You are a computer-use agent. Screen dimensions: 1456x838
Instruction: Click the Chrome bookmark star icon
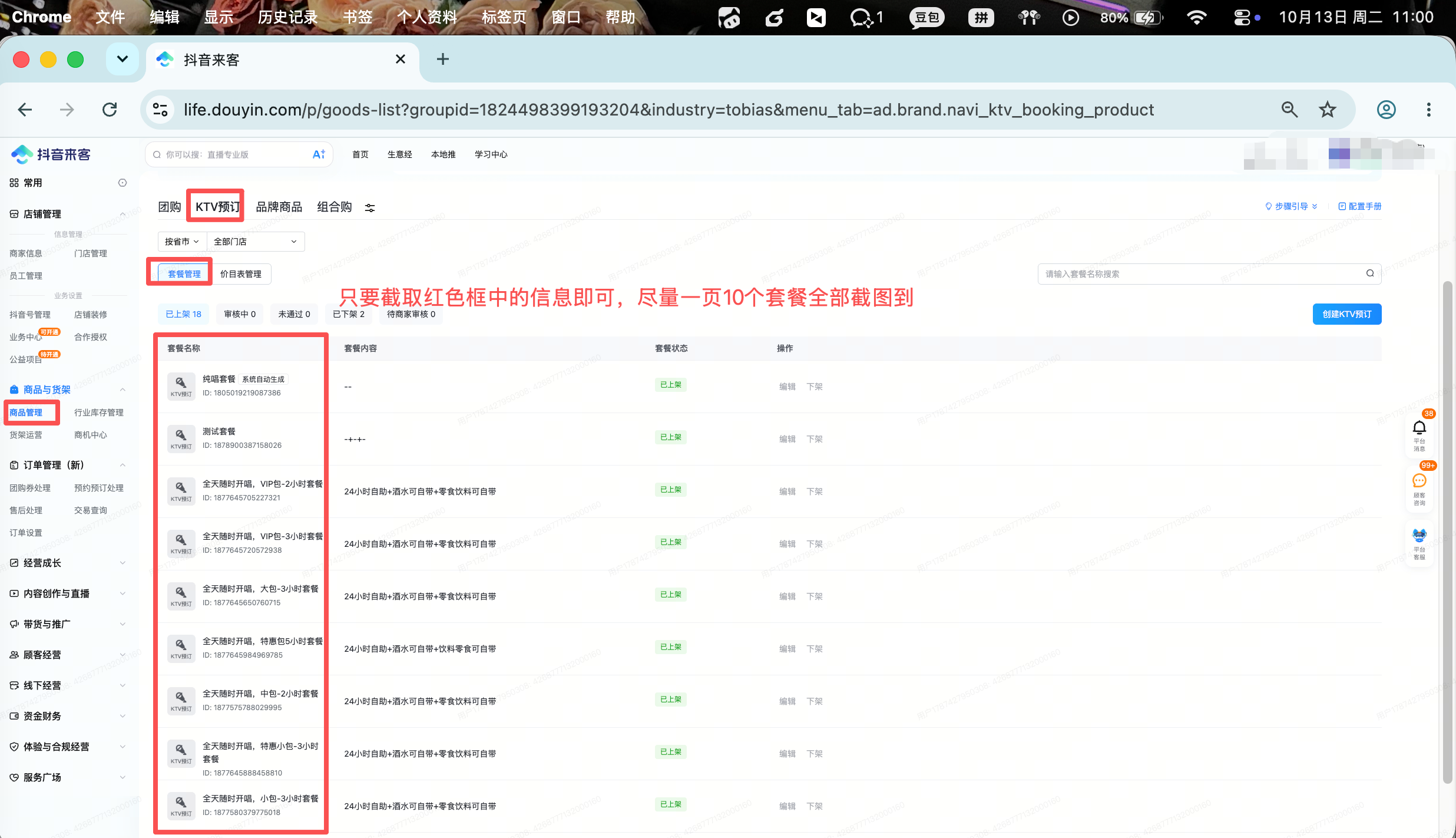1328,110
